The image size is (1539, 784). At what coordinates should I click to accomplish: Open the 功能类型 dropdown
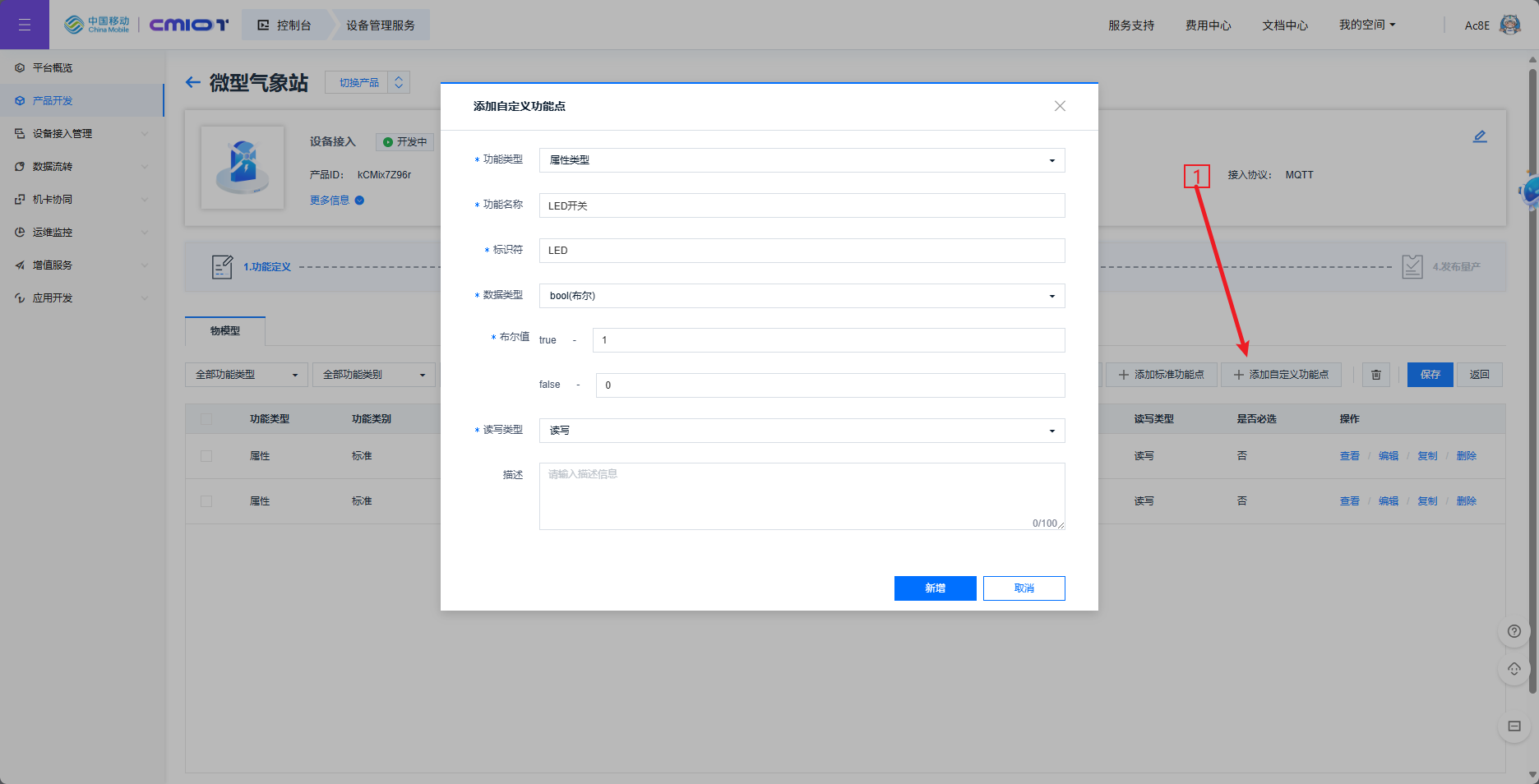(x=802, y=160)
